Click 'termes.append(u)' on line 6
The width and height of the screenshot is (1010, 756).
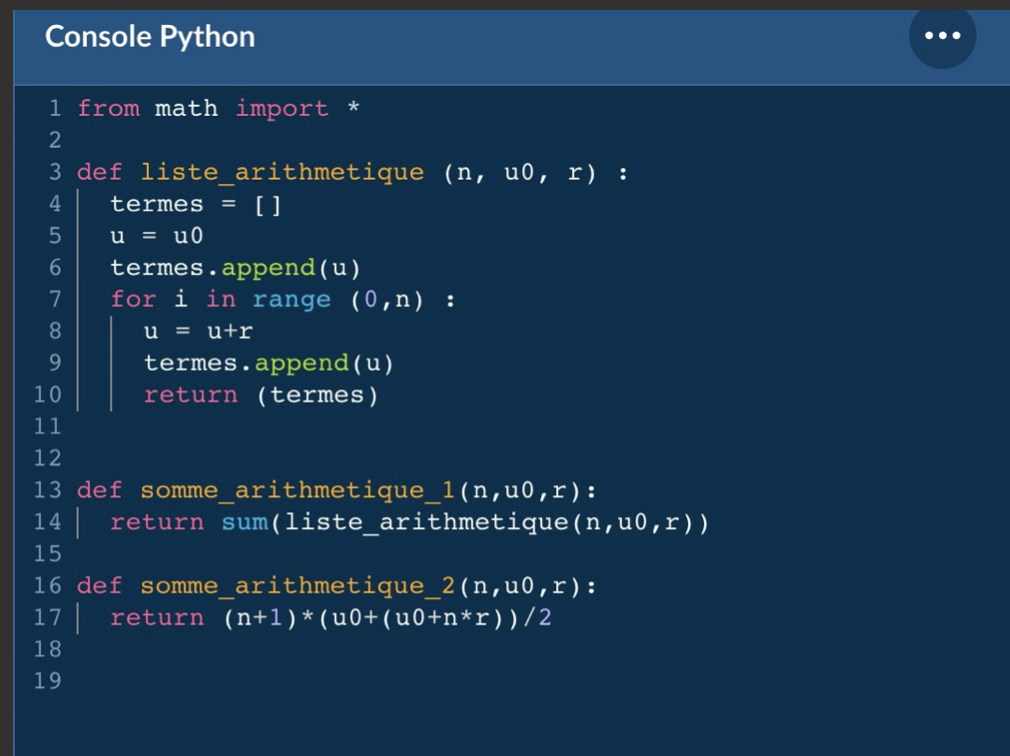pos(235,268)
